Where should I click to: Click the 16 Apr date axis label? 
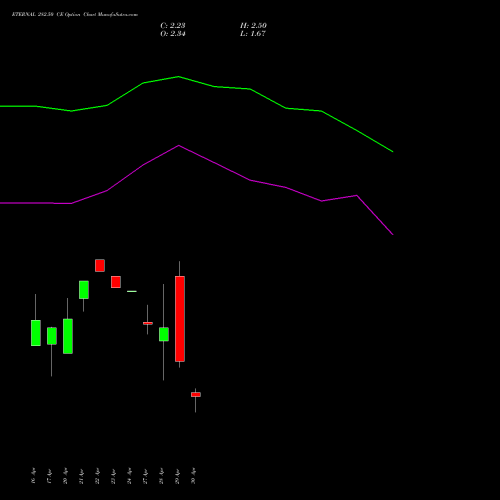[33, 476]
